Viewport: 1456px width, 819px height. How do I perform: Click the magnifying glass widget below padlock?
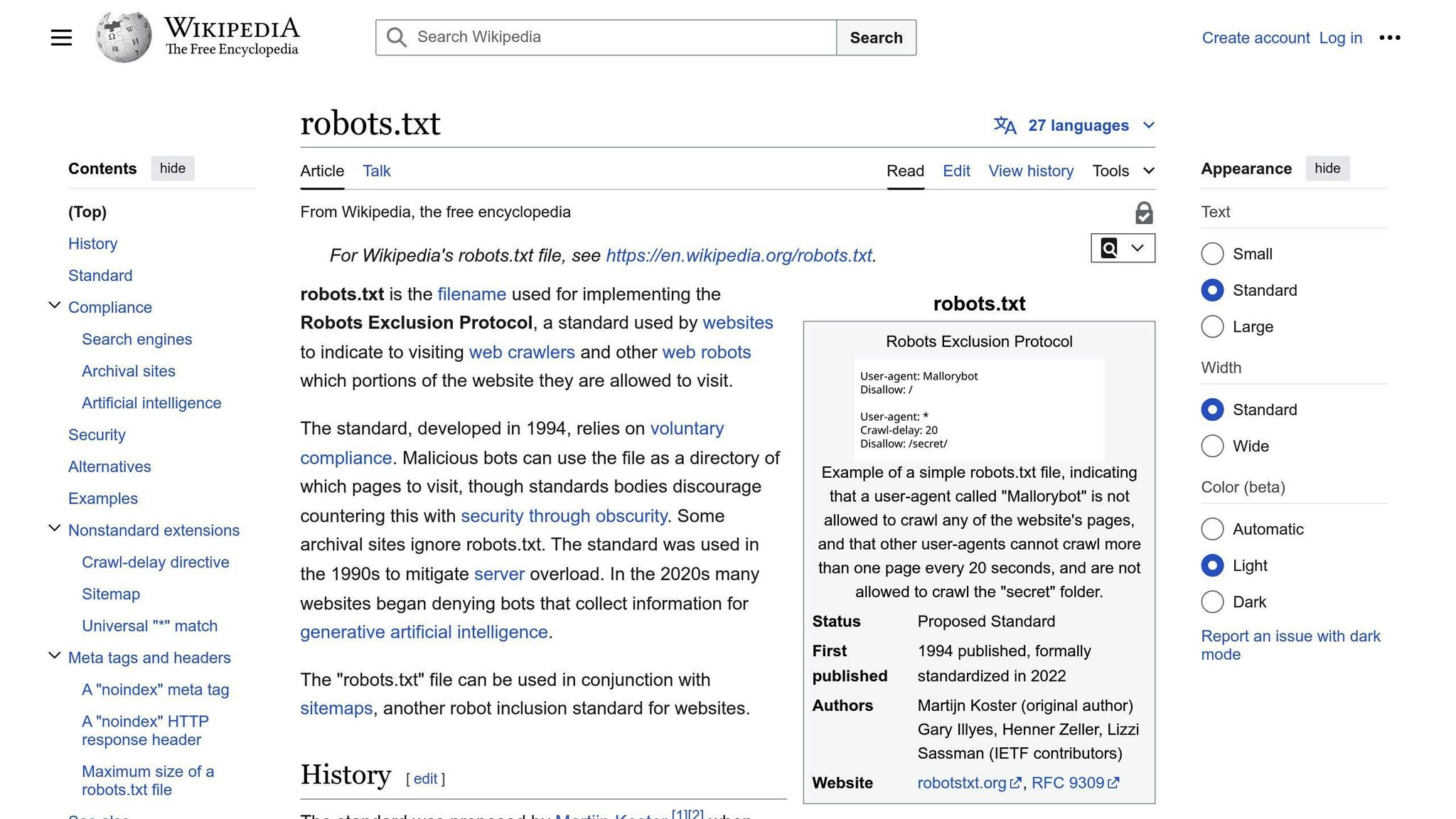(x=1109, y=248)
